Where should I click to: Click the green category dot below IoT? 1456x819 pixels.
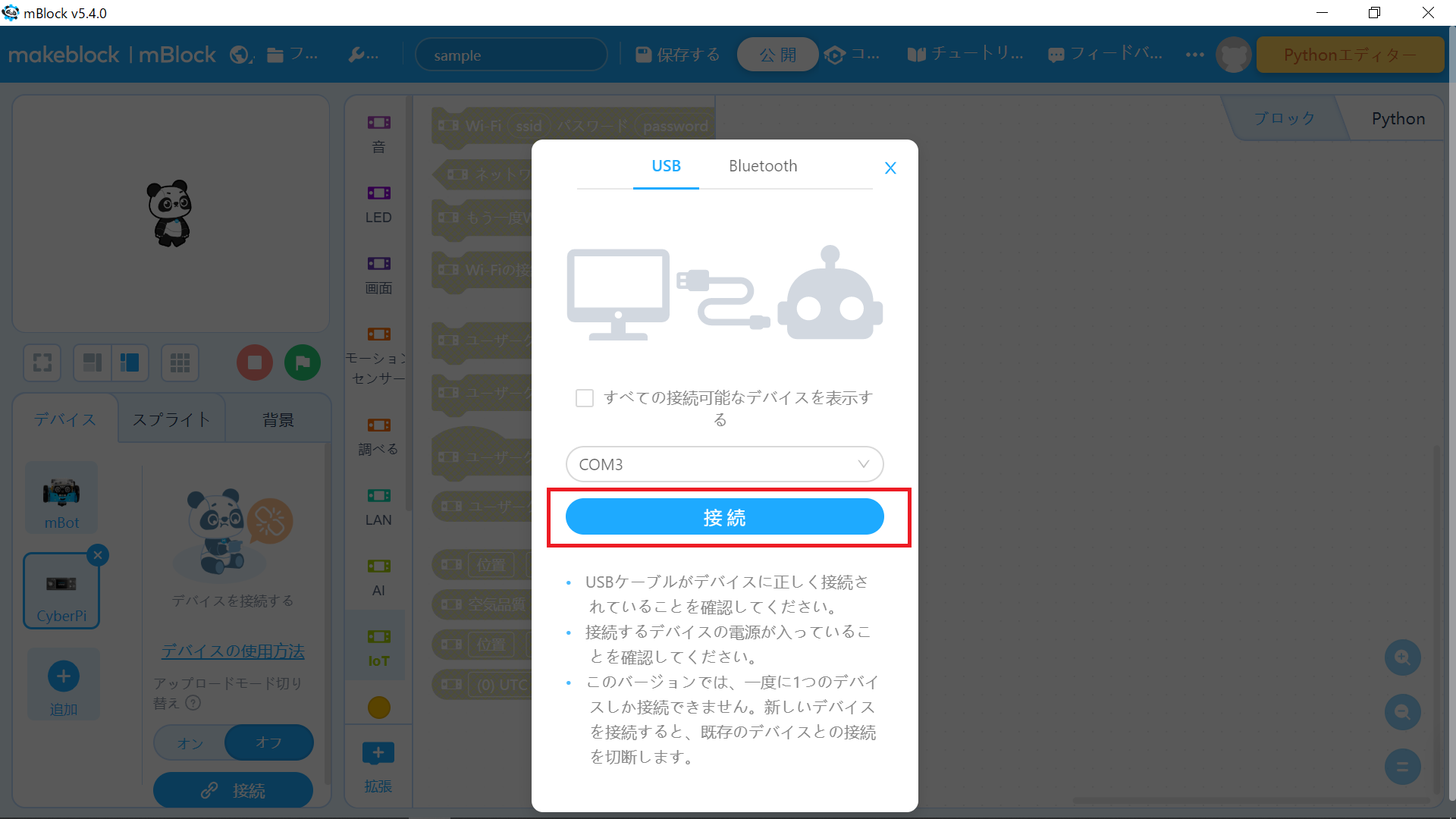(378, 707)
